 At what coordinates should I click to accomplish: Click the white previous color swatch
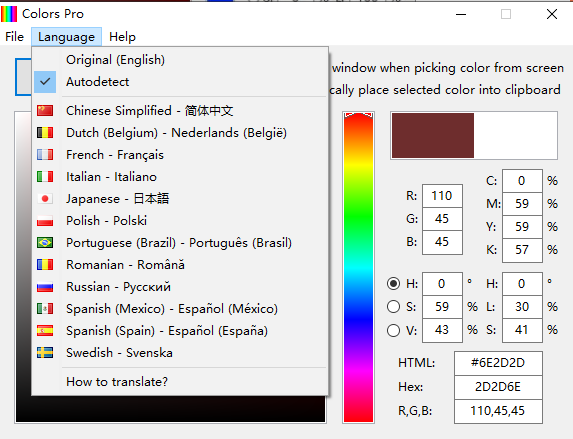515,136
